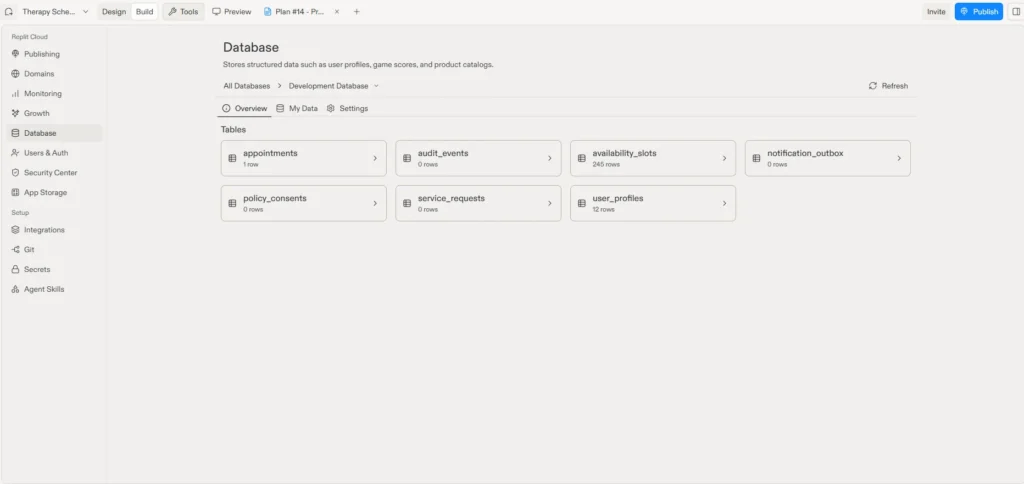Viewport: 1024px width, 484px height.
Task: Open notification_outbox table via its chevron
Action: (x=899, y=158)
